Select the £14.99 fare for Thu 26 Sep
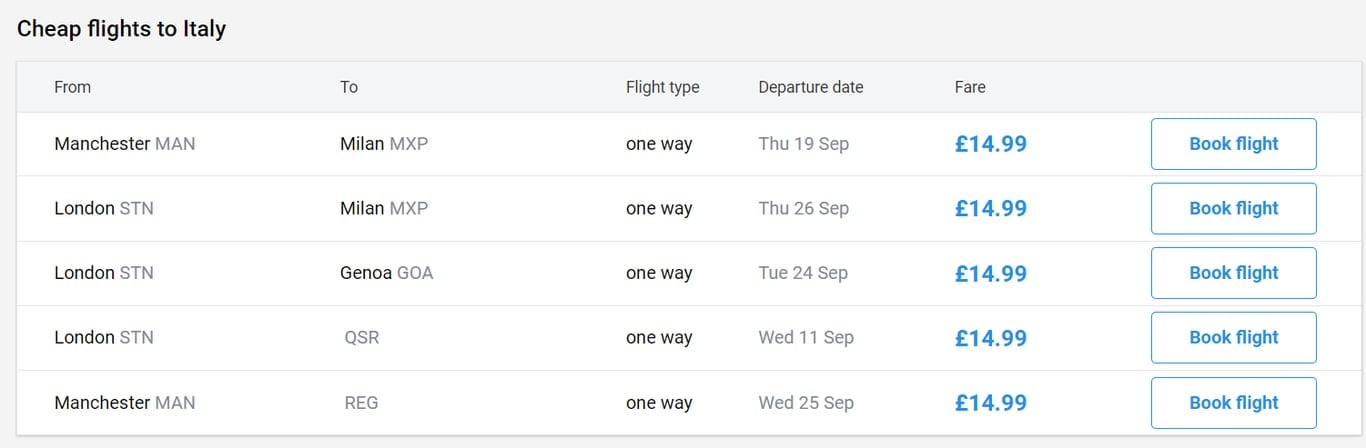The image size is (1366, 448). tap(990, 208)
